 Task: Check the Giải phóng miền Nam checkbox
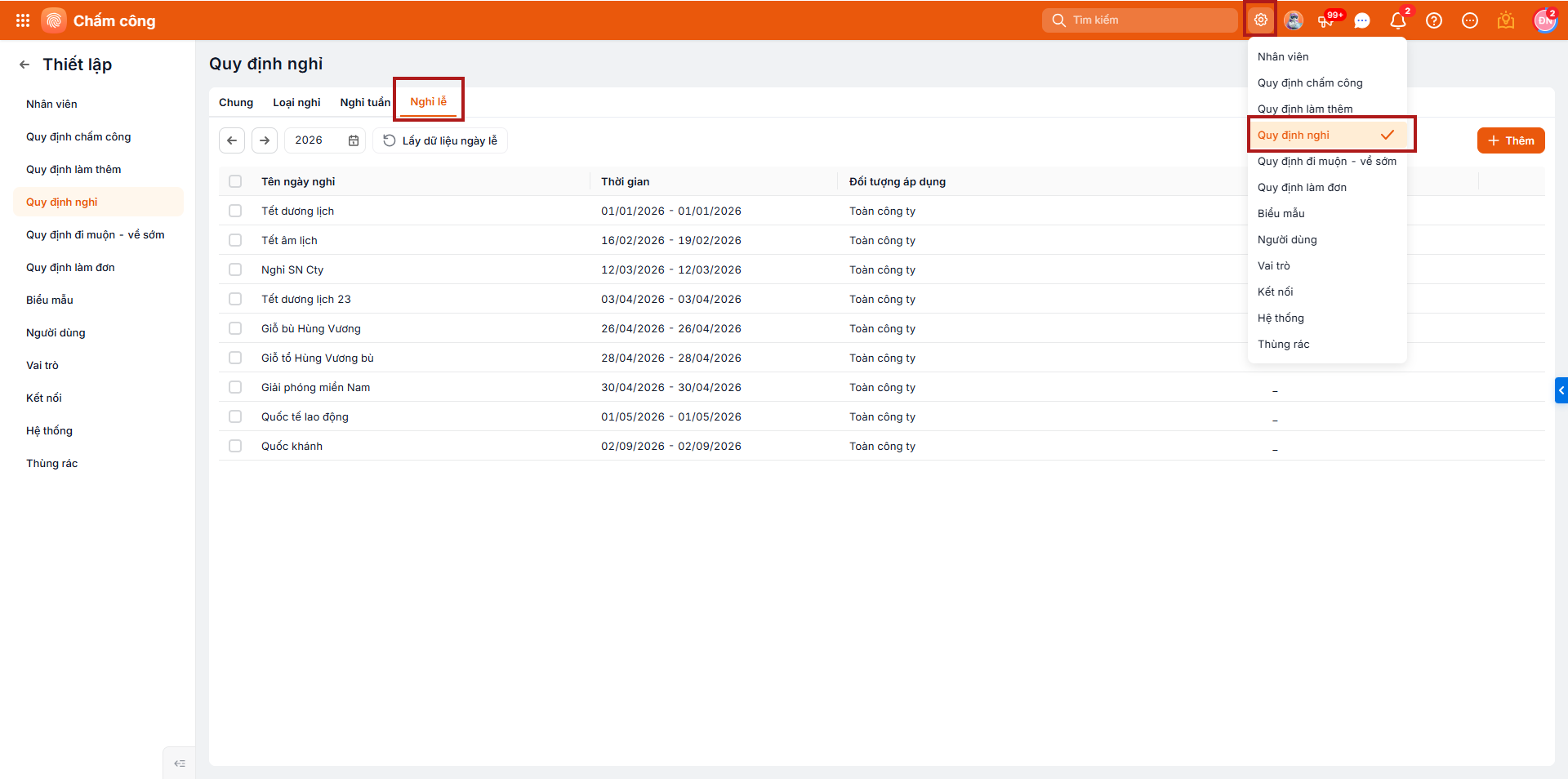pyautogui.click(x=235, y=387)
